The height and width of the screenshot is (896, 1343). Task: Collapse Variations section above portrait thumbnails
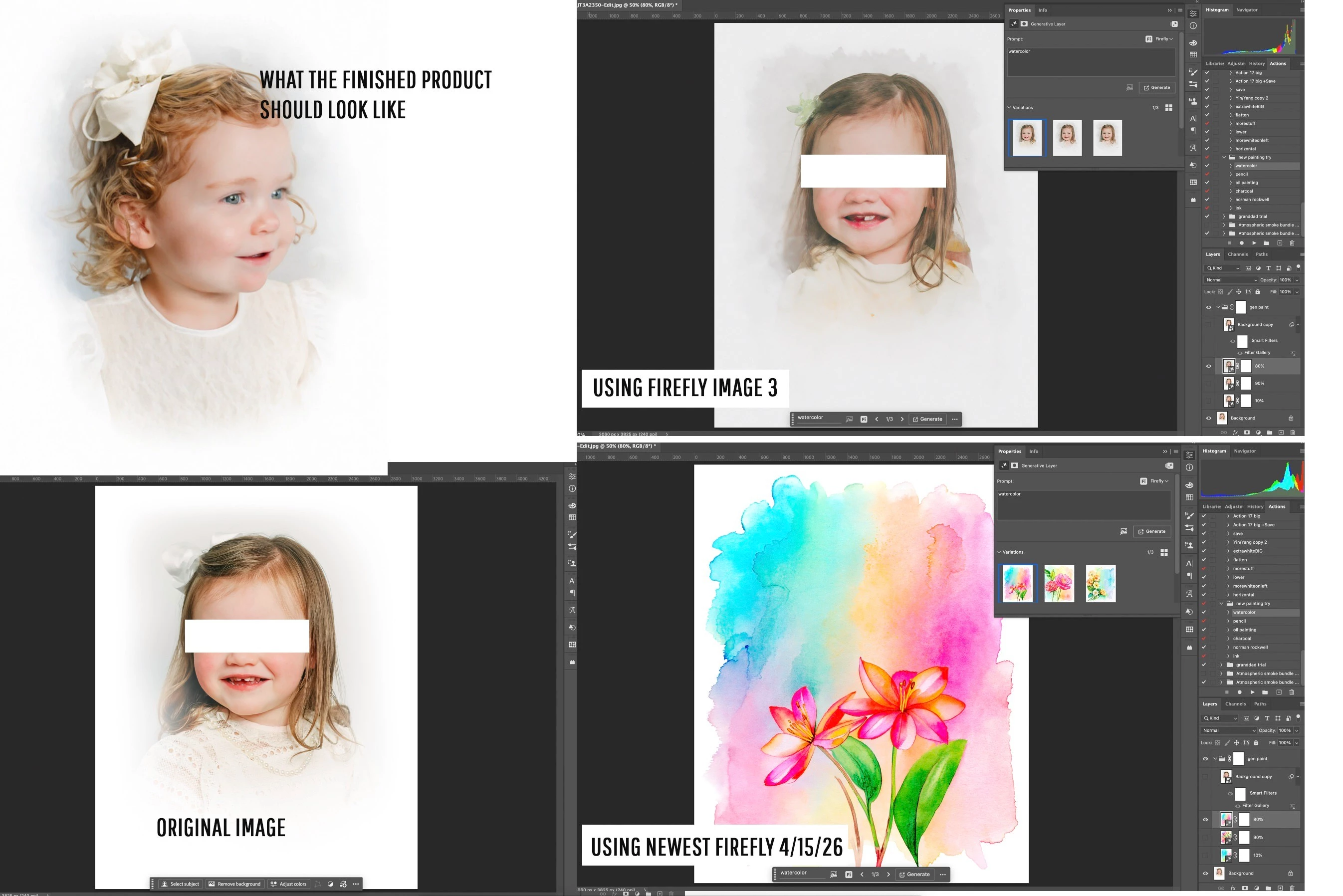click(1009, 107)
